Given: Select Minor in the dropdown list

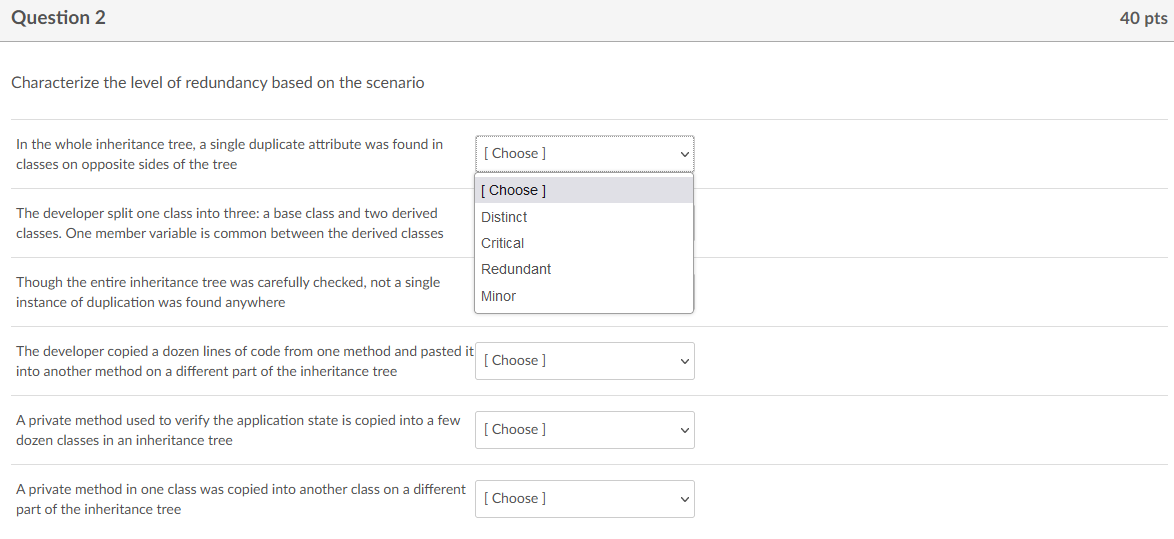Looking at the screenshot, I should [x=499, y=296].
